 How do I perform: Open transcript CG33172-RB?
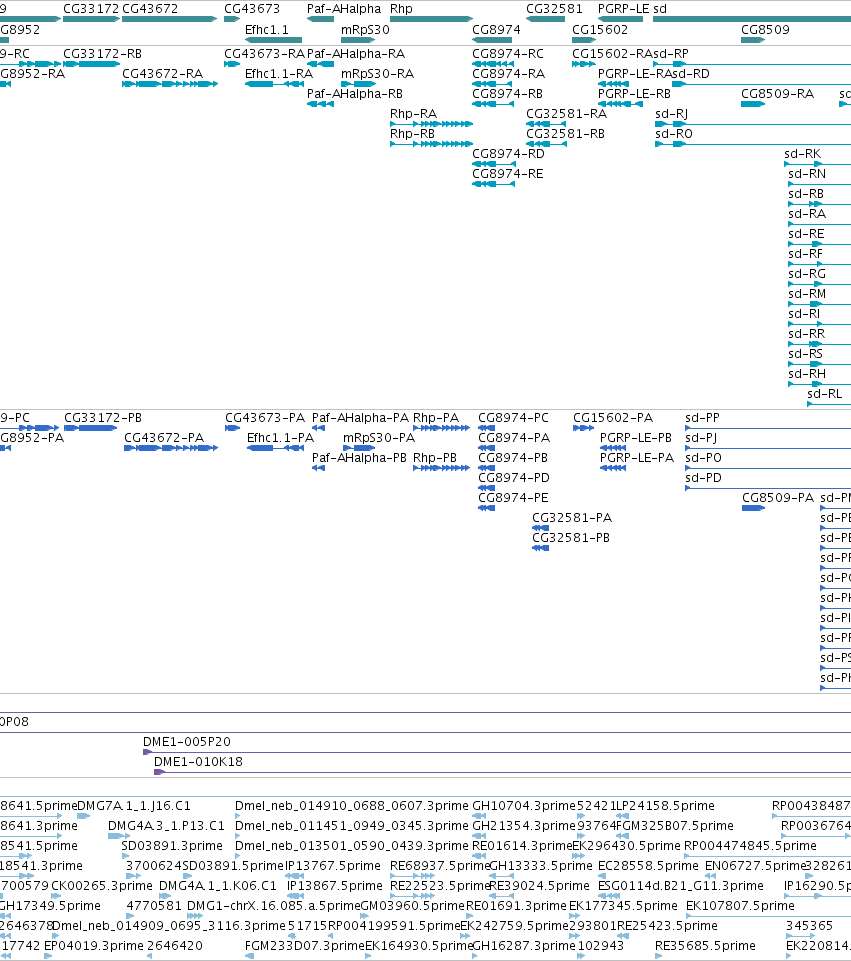click(102, 54)
